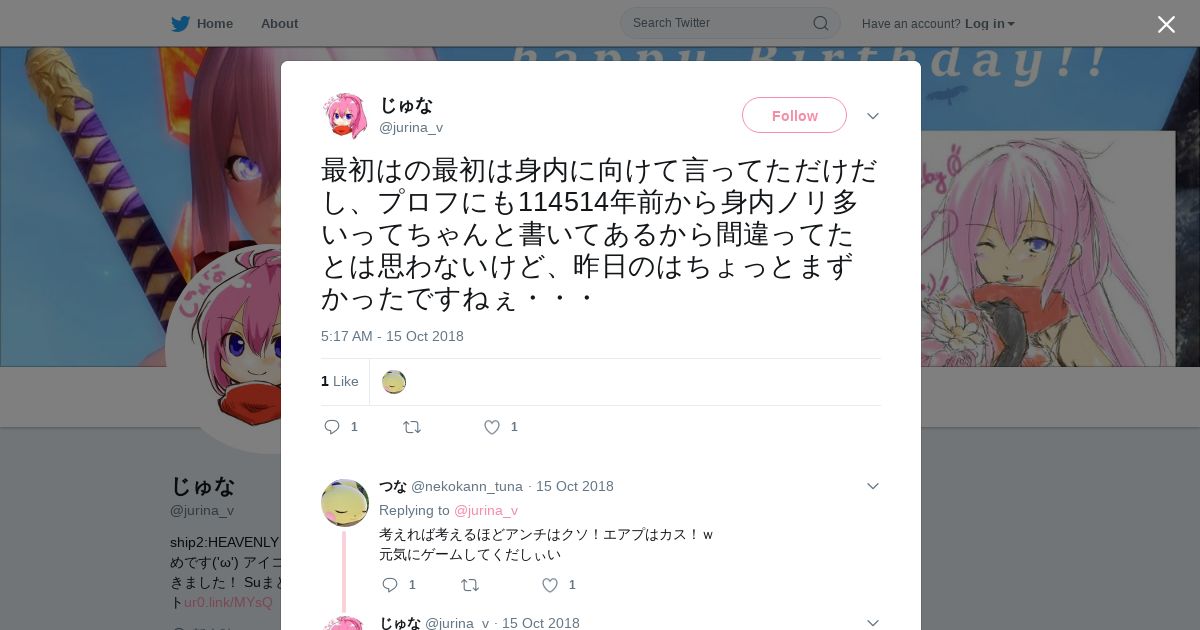Viewport: 1200px width, 630px height.
Task: Retweet つな's reply
Action: (x=470, y=585)
